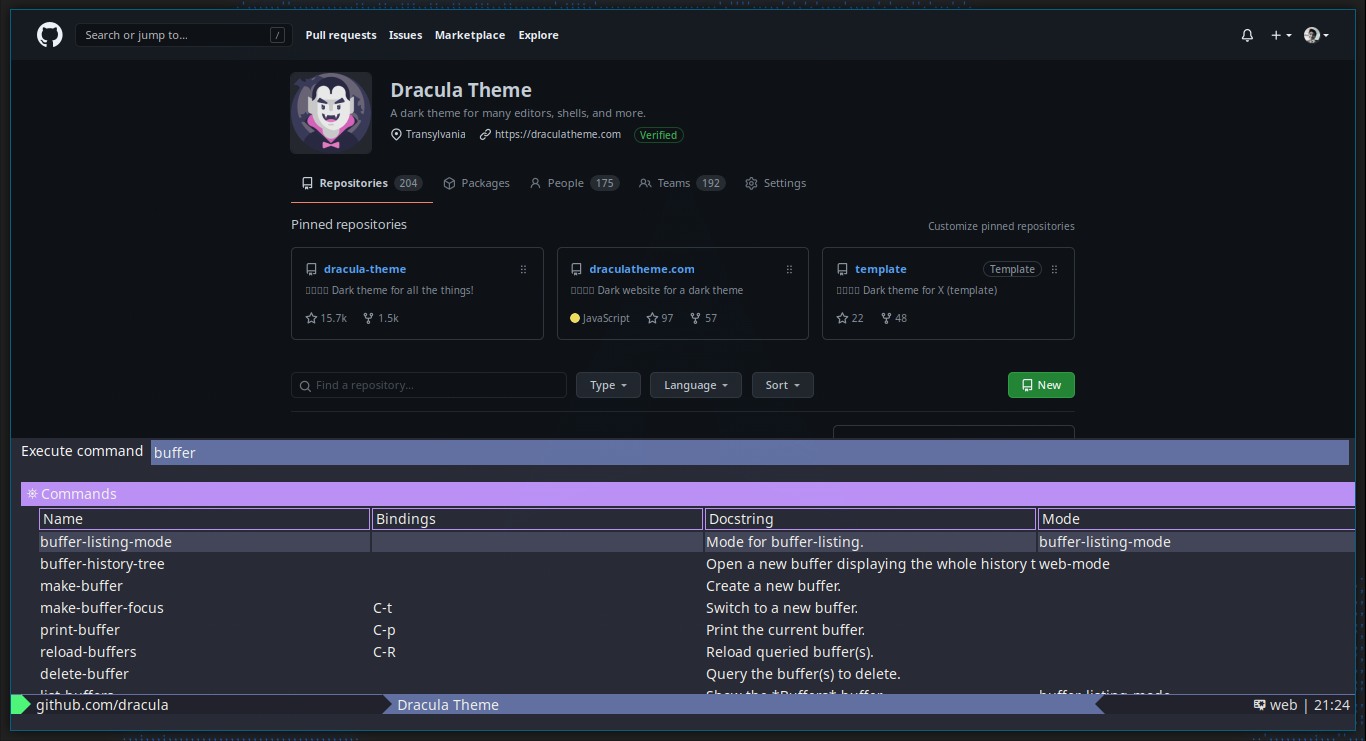Click the web mode indicator in status bar
The height and width of the screenshot is (741, 1366).
1275,705
